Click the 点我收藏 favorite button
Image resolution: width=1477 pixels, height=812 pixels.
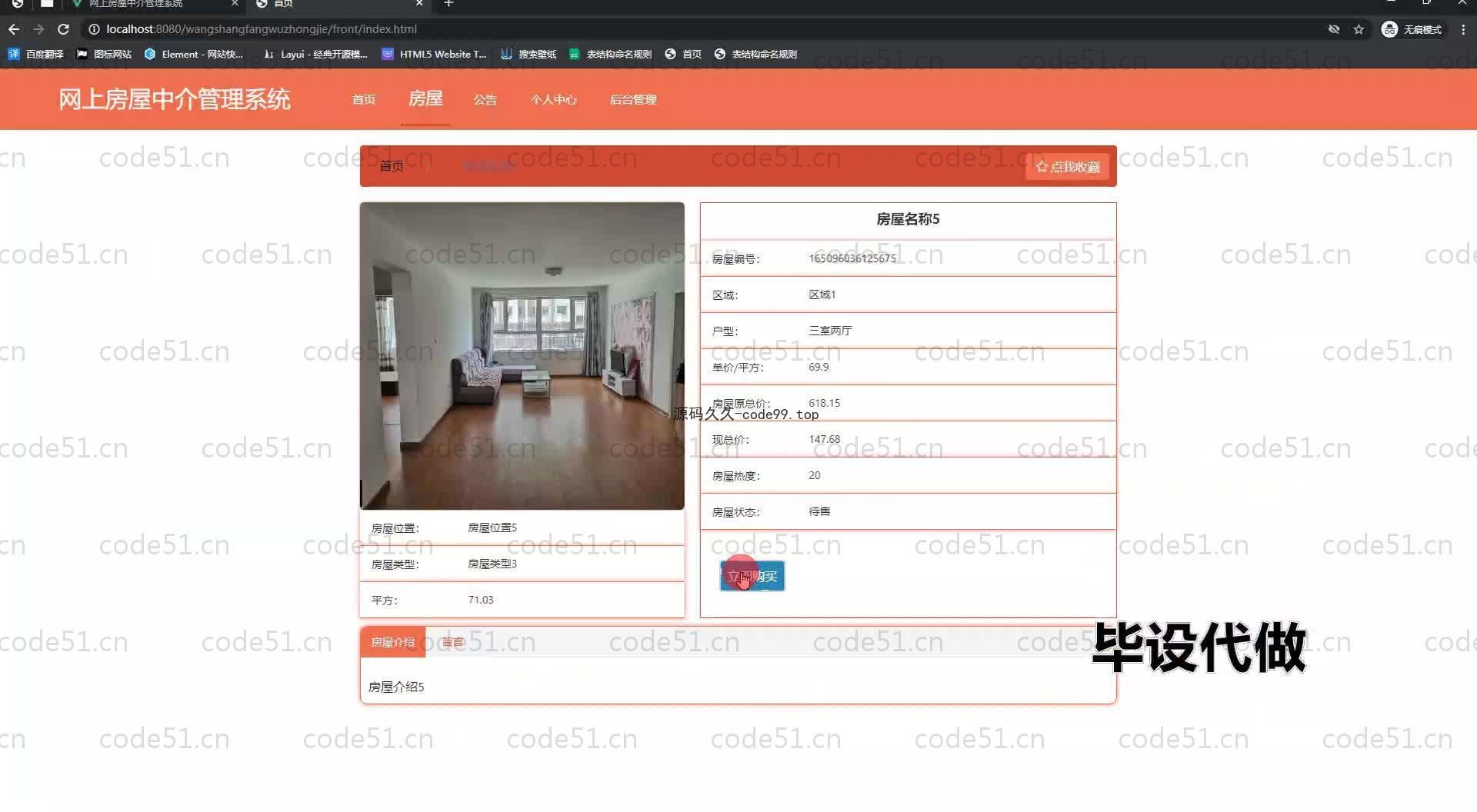(x=1067, y=167)
